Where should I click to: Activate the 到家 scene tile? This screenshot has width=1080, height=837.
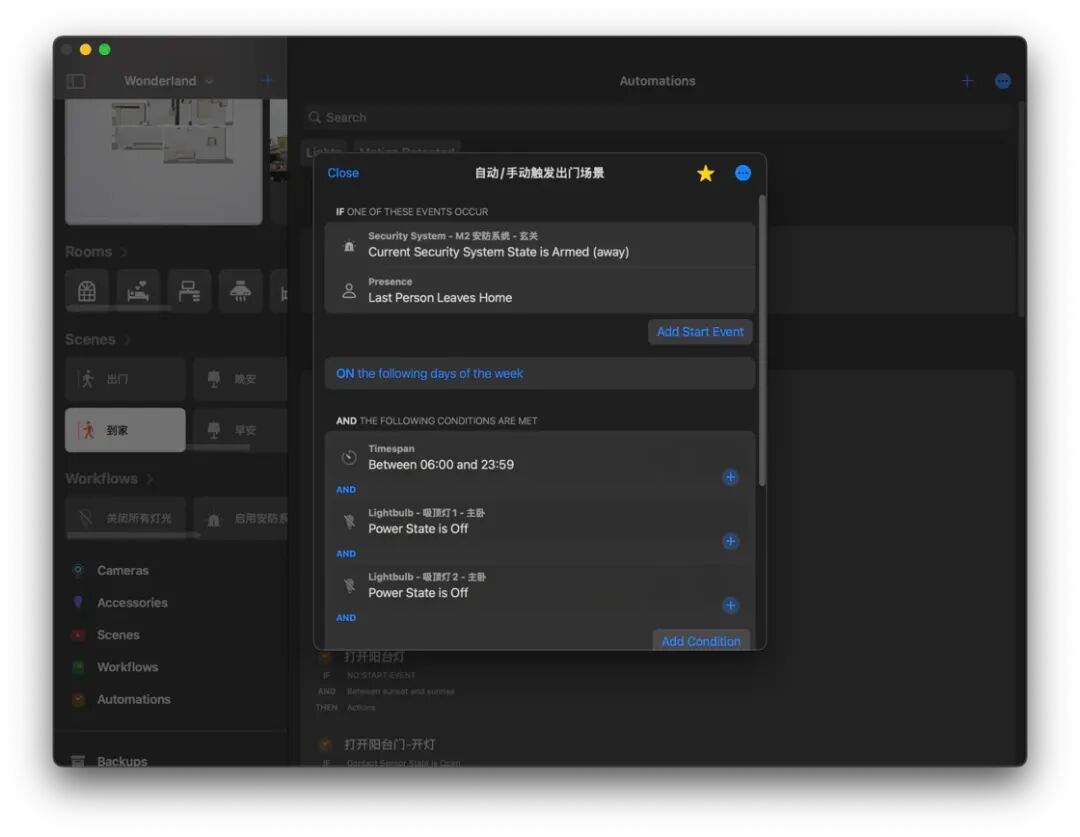point(125,430)
